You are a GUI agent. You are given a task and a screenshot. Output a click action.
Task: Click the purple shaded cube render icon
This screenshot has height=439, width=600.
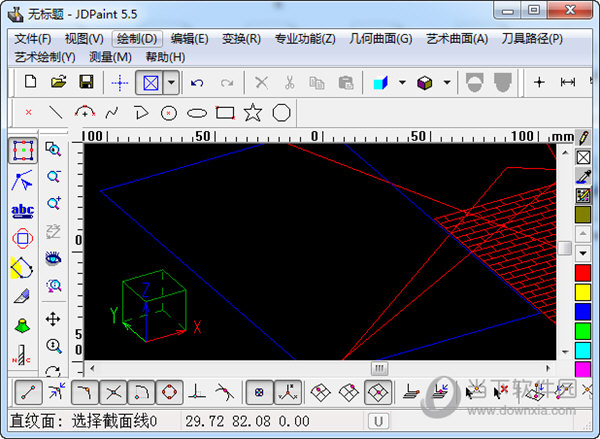tap(424, 82)
